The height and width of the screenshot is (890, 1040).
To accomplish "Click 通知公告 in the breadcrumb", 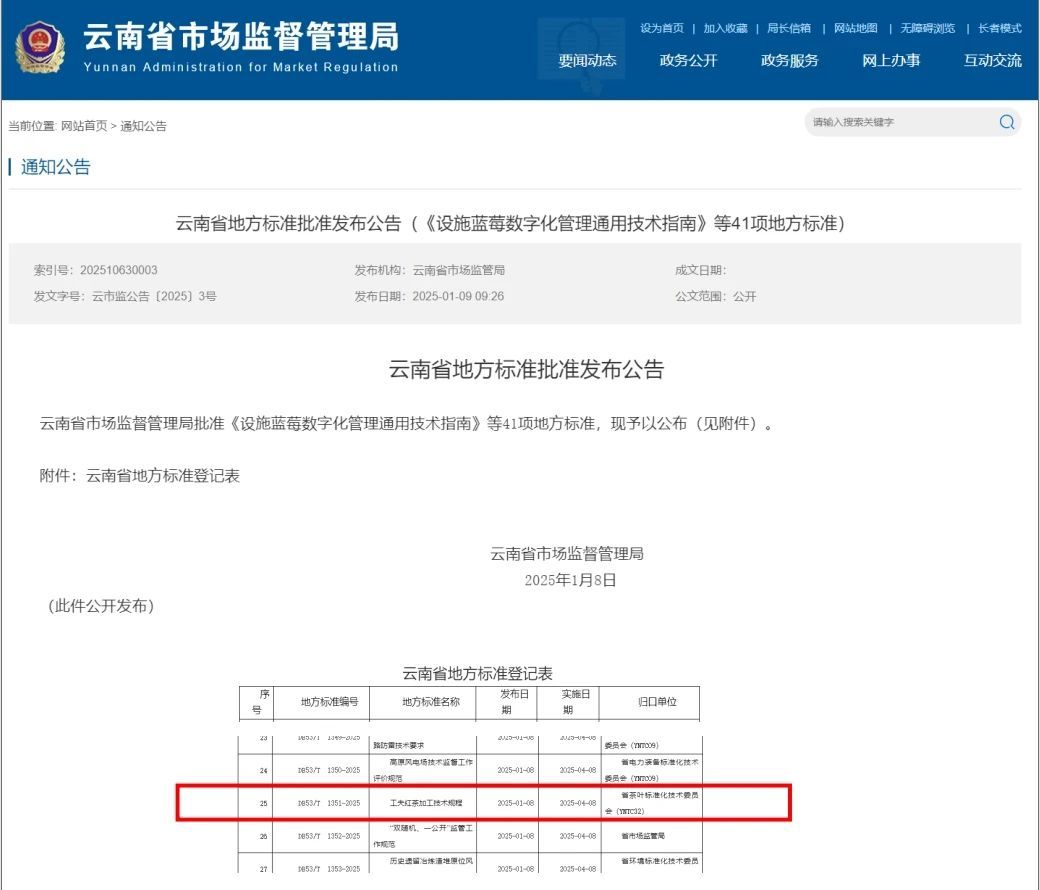I will [x=143, y=127].
